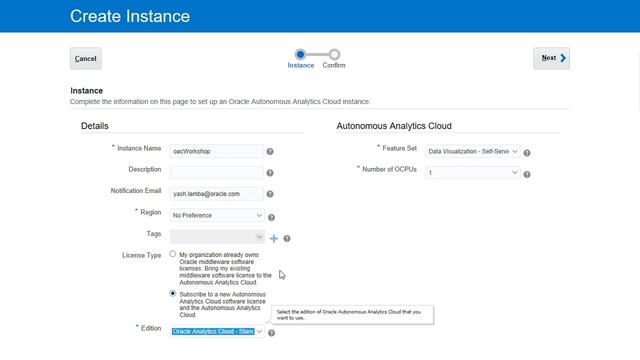Click the Details section heading
Viewport: 640px width, 360px height.
pos(95,126)
